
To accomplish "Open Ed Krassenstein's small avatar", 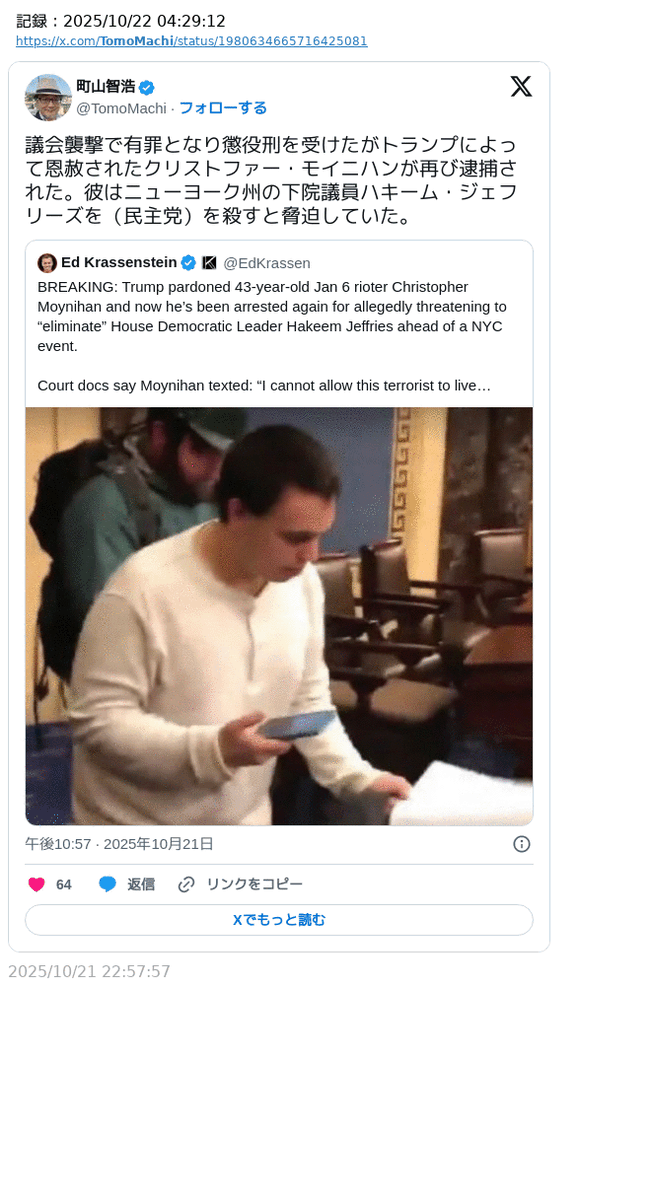I will click(x=47, y=263).
